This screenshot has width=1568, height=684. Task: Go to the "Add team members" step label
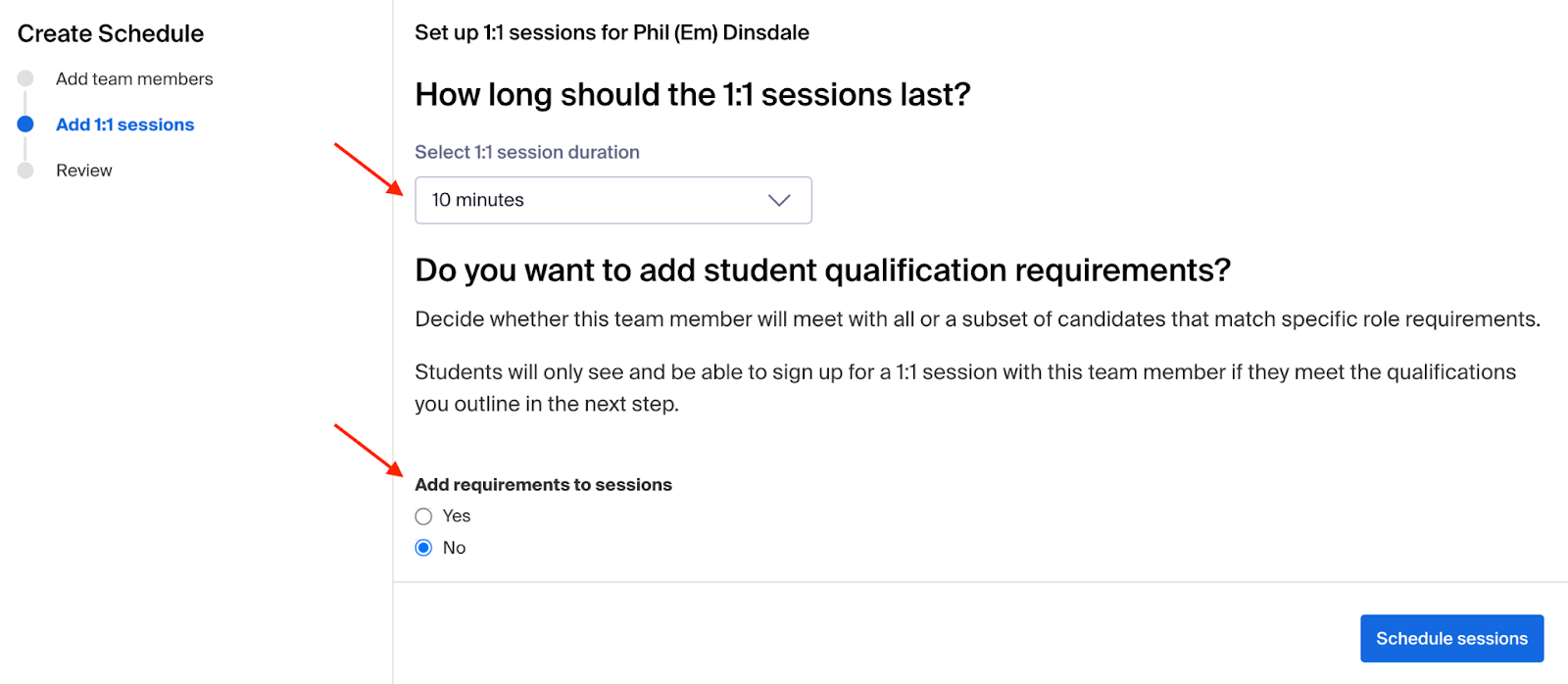(134, 79)
